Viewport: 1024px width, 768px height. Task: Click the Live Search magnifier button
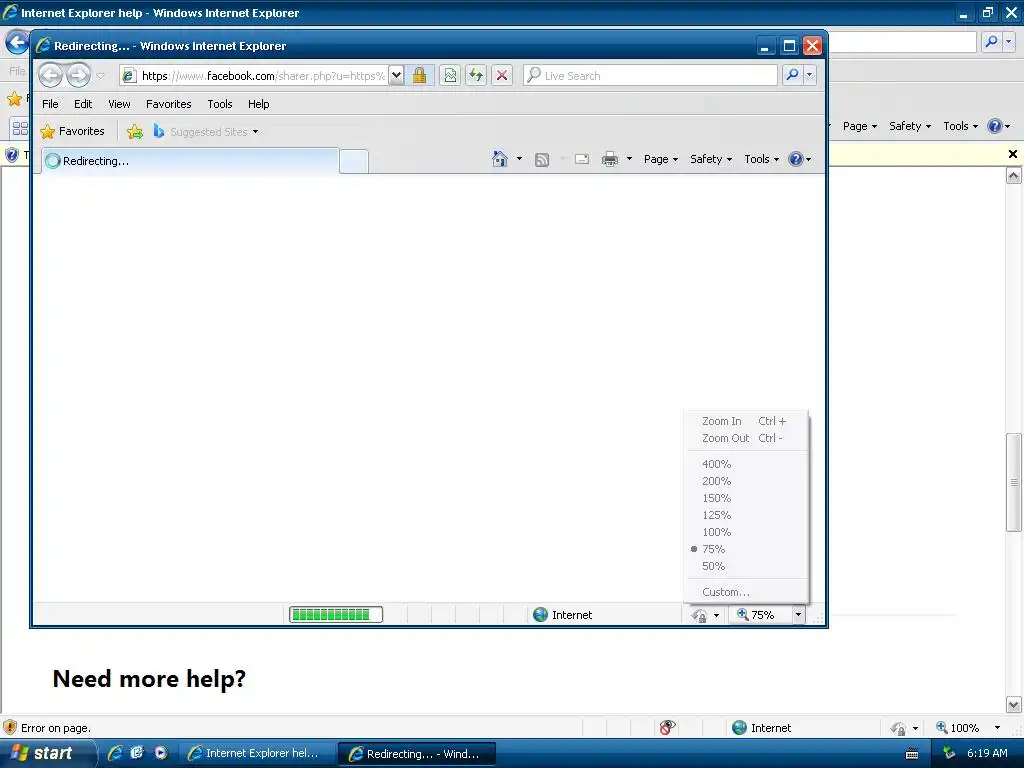792,75
